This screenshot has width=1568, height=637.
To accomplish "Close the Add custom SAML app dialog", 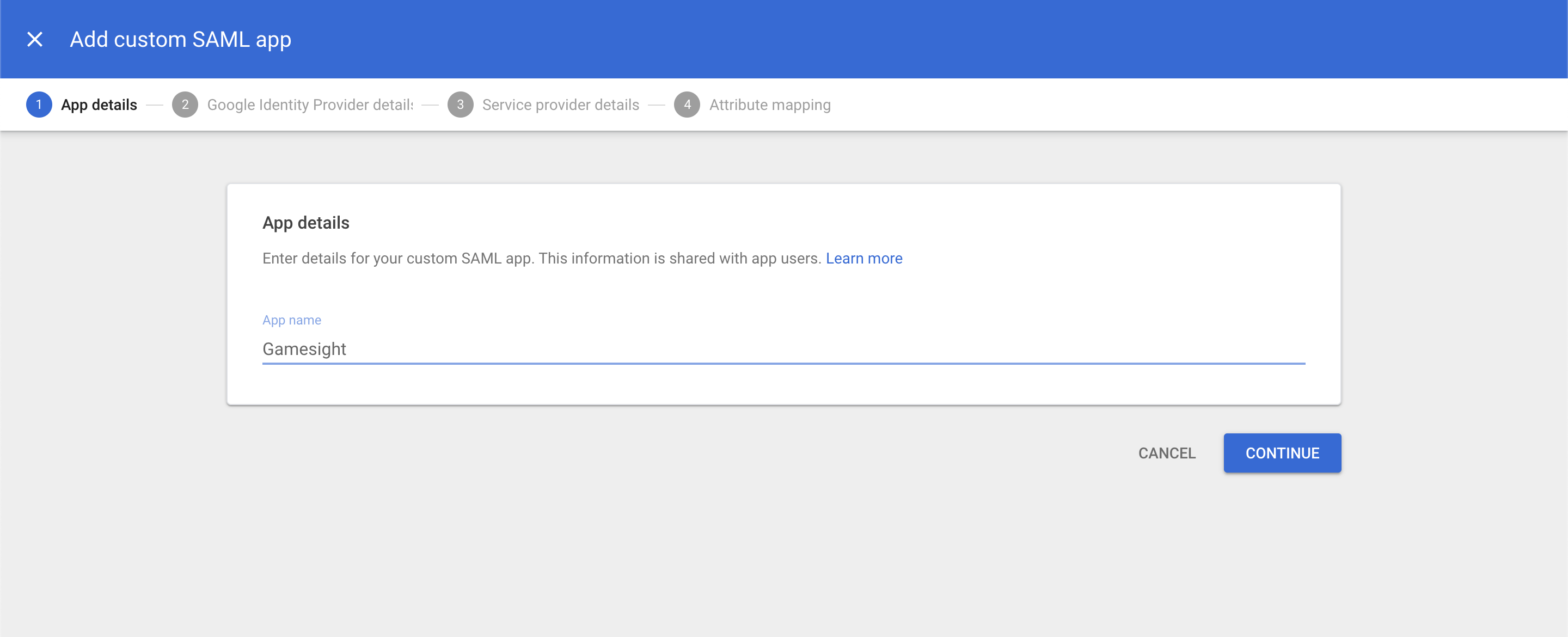I will [35, 40].
